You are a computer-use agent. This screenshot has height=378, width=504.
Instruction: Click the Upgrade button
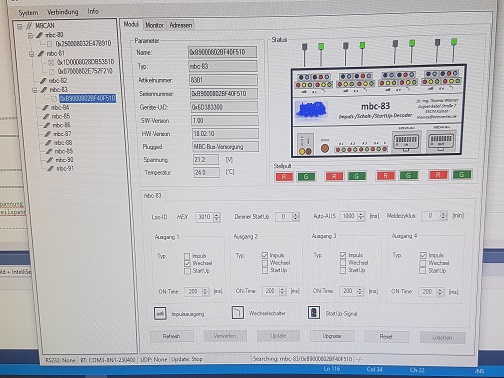(x=332, y=336)
